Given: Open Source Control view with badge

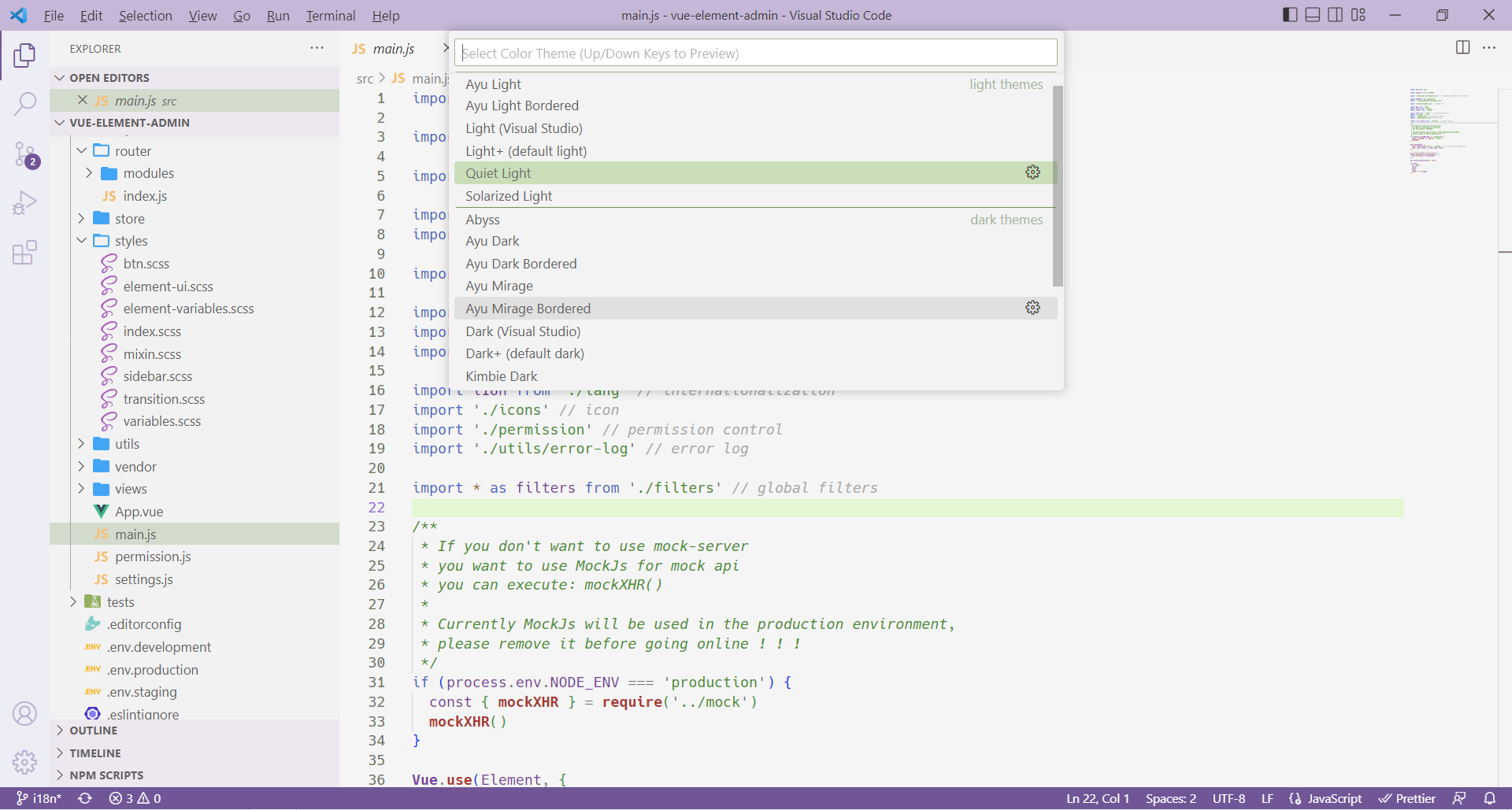Looking at the screenshot, I should tap(24, 154).
